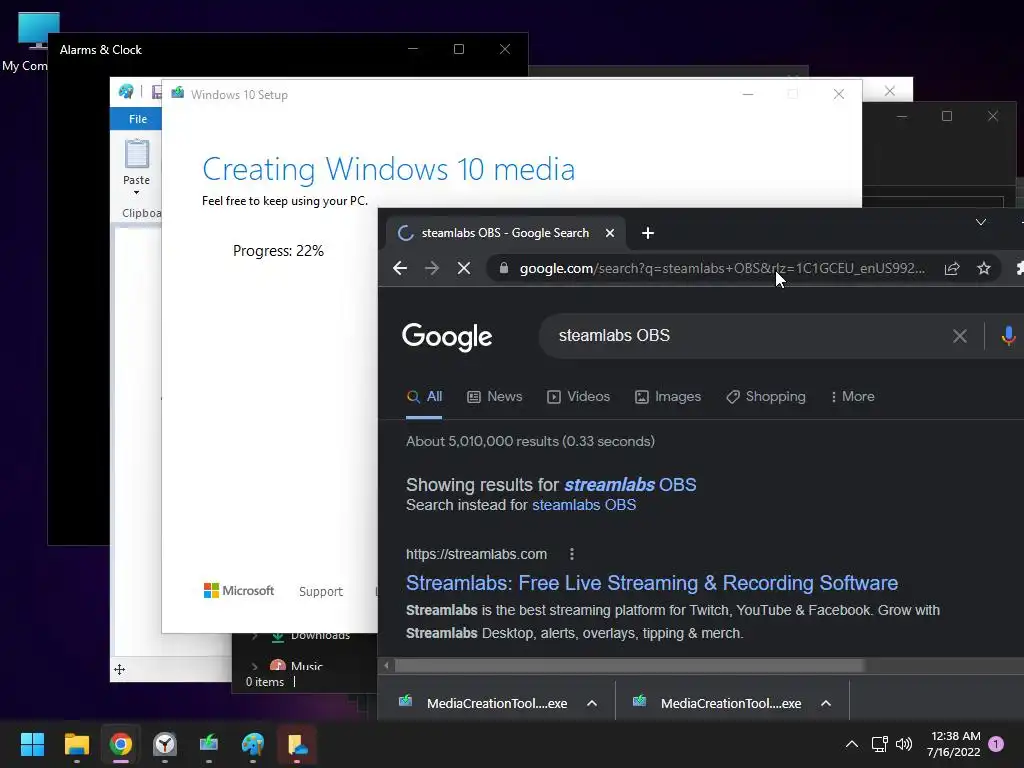Stop loading the Google Search page
This screenshot has height=768, width=1024.
464,268
